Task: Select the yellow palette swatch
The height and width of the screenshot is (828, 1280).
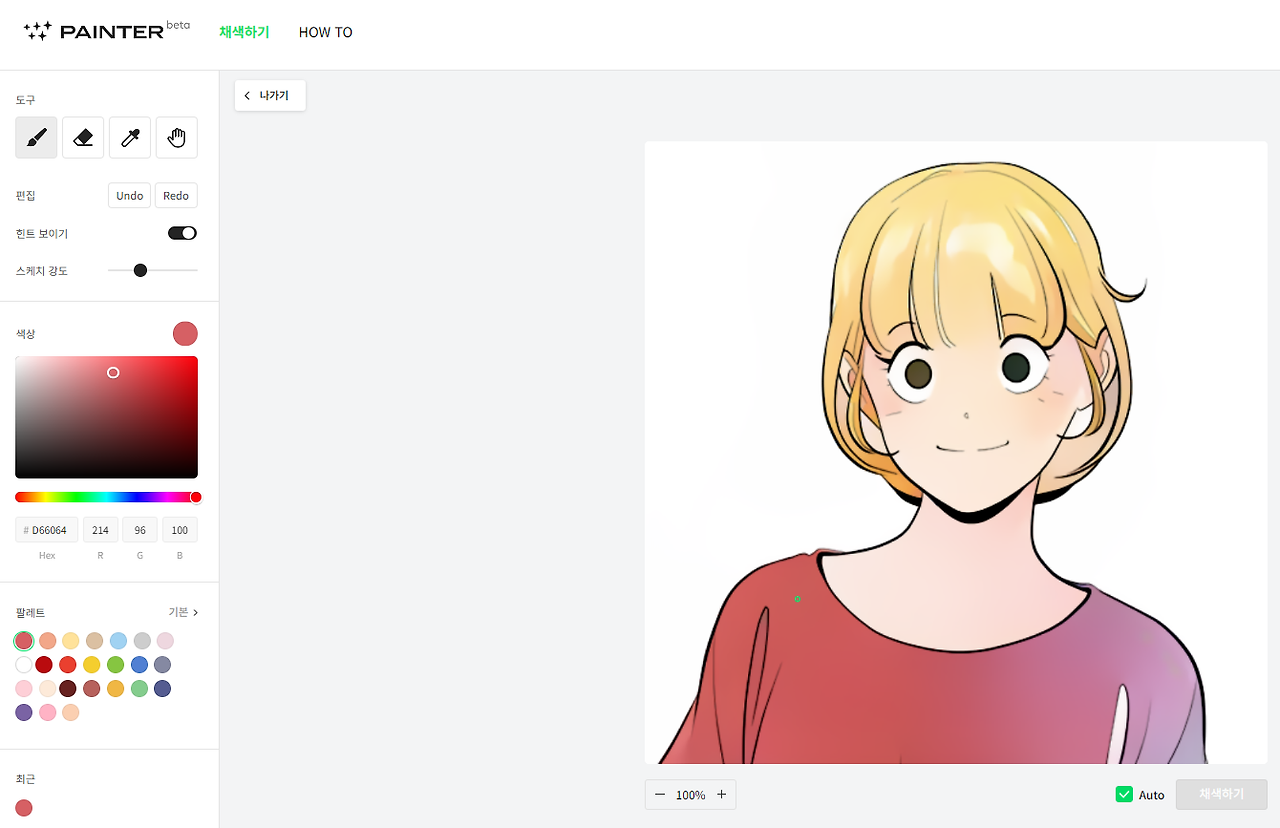Action: 92,664
